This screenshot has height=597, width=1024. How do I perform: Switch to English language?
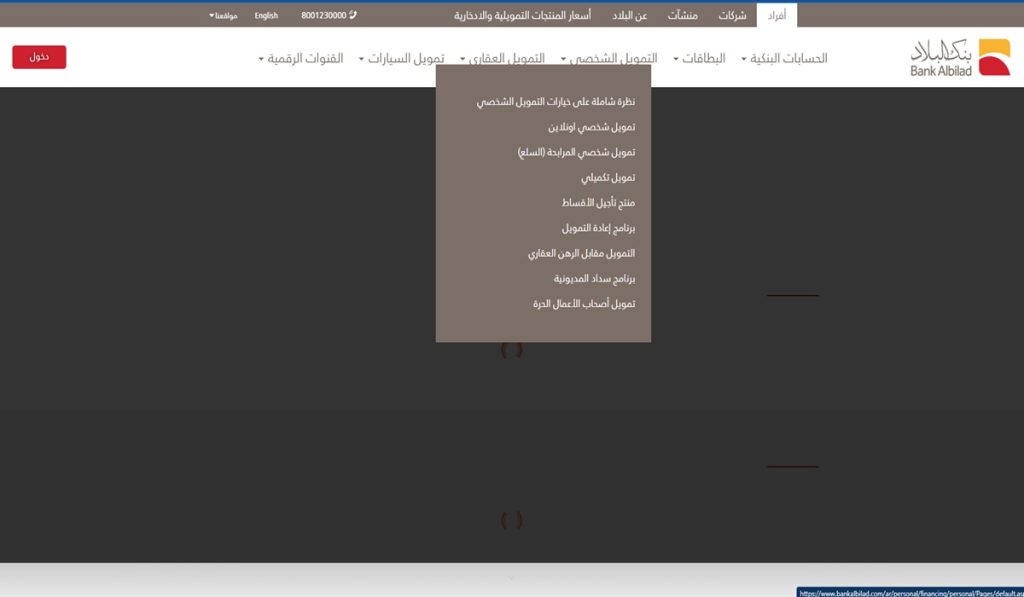pyautogui.click(x=266, y=16)
